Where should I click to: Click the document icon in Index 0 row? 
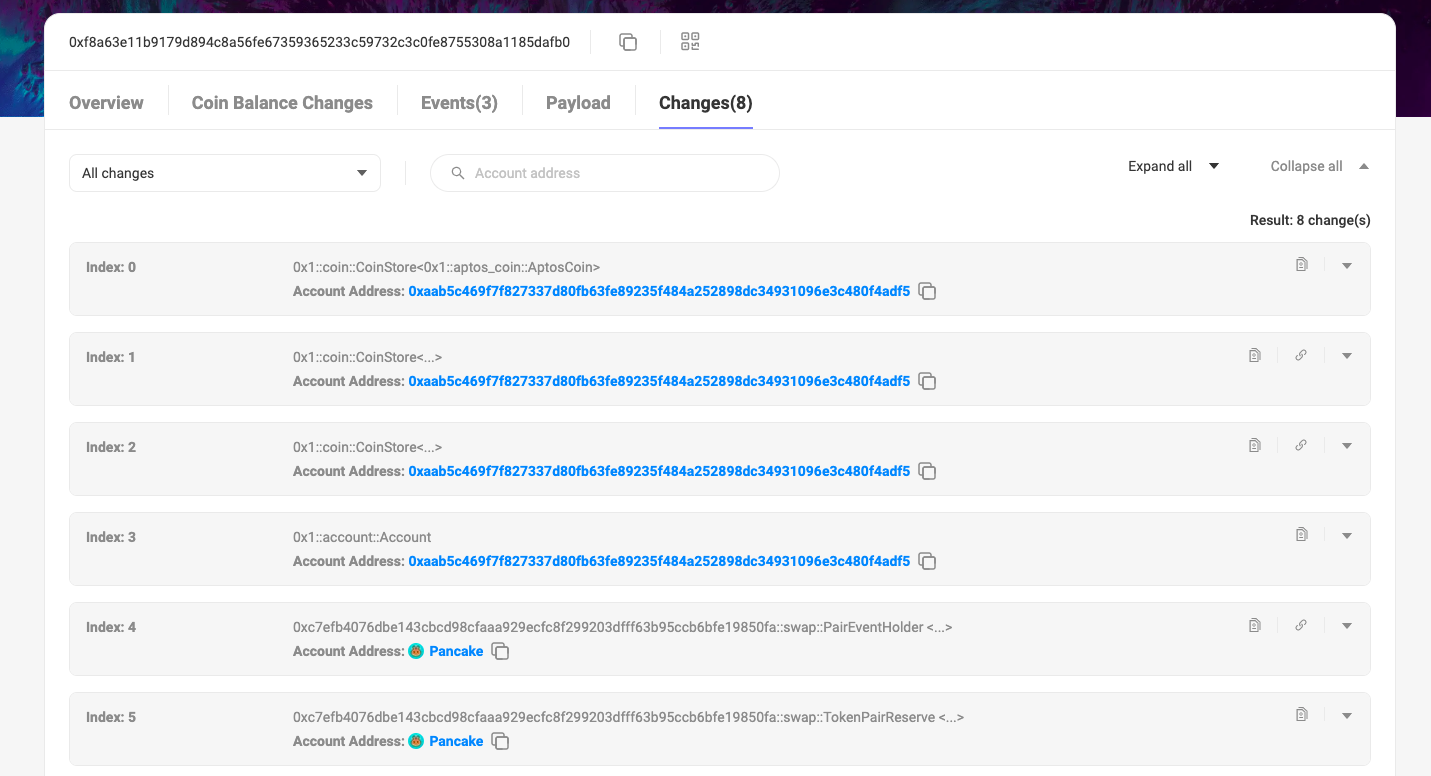1301,265
